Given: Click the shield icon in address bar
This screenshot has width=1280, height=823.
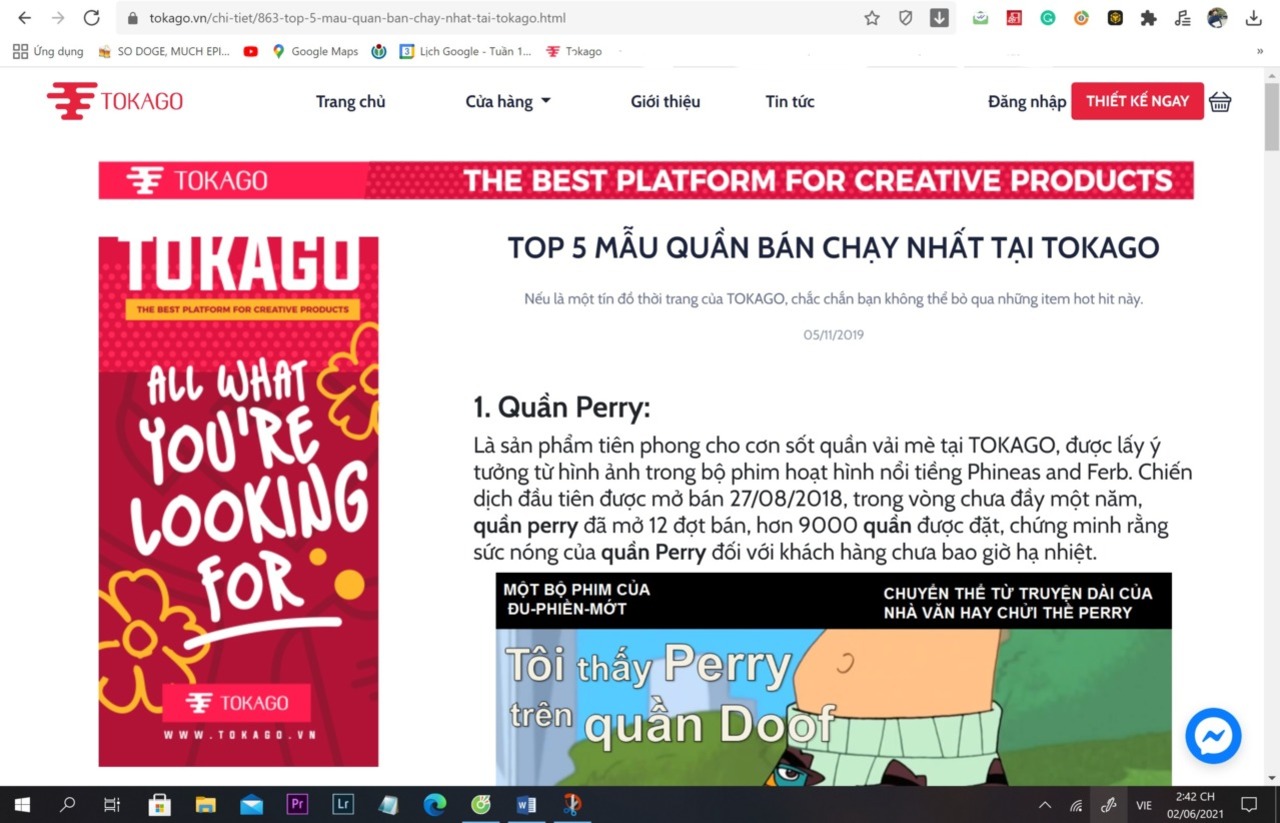Looking at the screenshot, I should click(905, 18).
